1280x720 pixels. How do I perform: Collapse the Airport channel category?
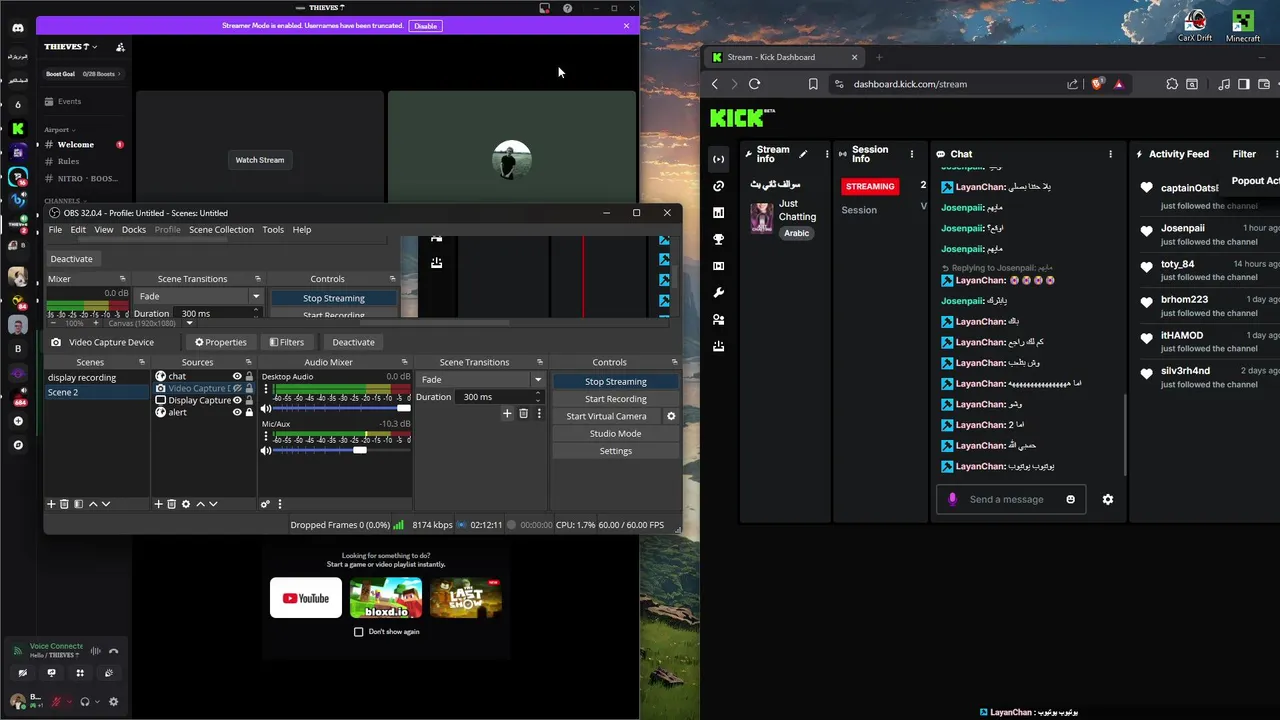(x=59, y=129)
